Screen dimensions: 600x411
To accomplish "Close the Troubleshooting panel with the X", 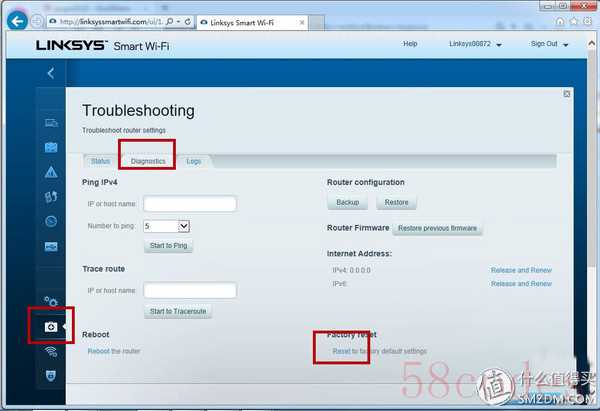I will click(x=567, y=94).
